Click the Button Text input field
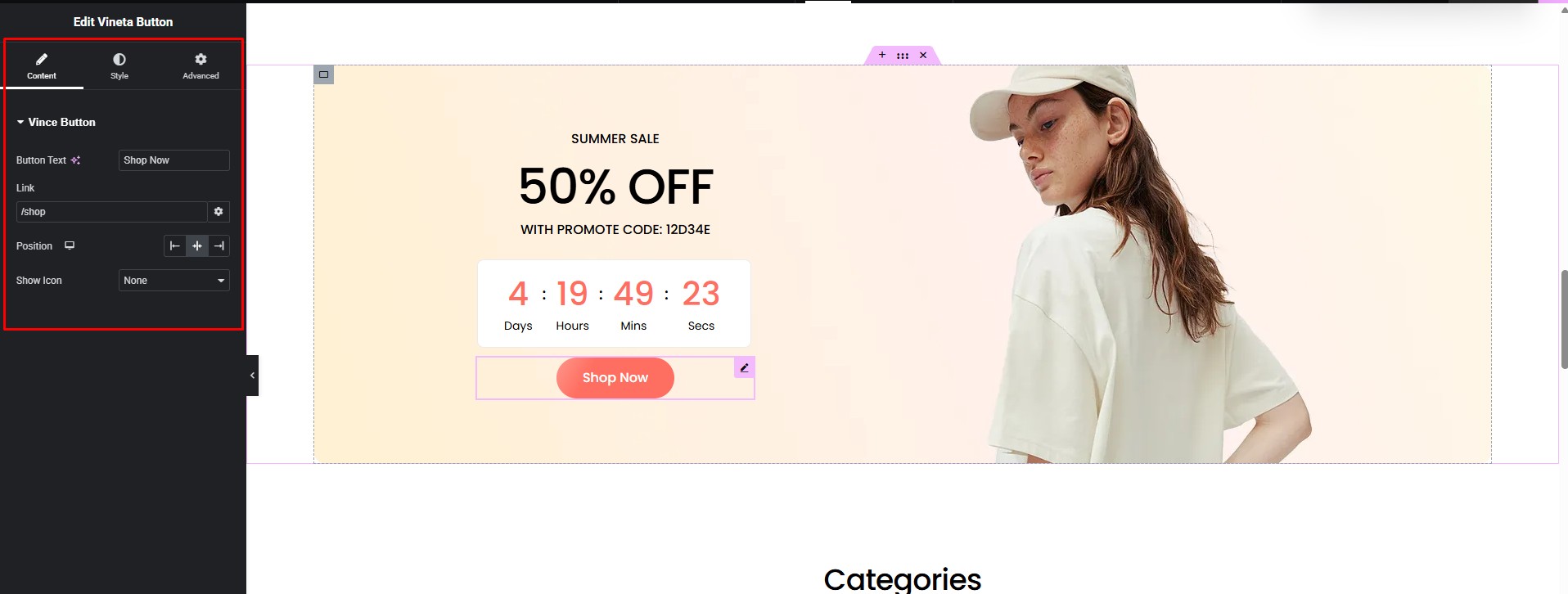 click(x=174, y=160)
